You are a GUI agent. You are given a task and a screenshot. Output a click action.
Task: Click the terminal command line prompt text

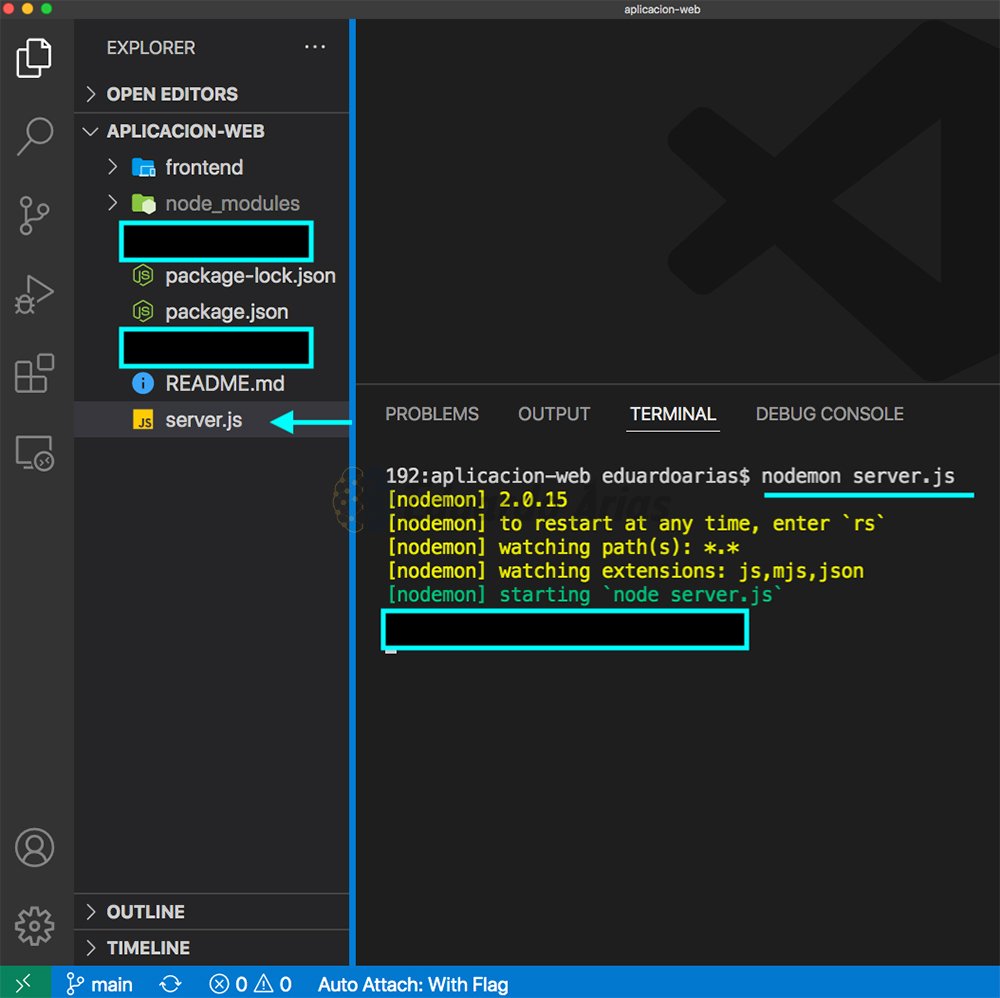[568, 476]
